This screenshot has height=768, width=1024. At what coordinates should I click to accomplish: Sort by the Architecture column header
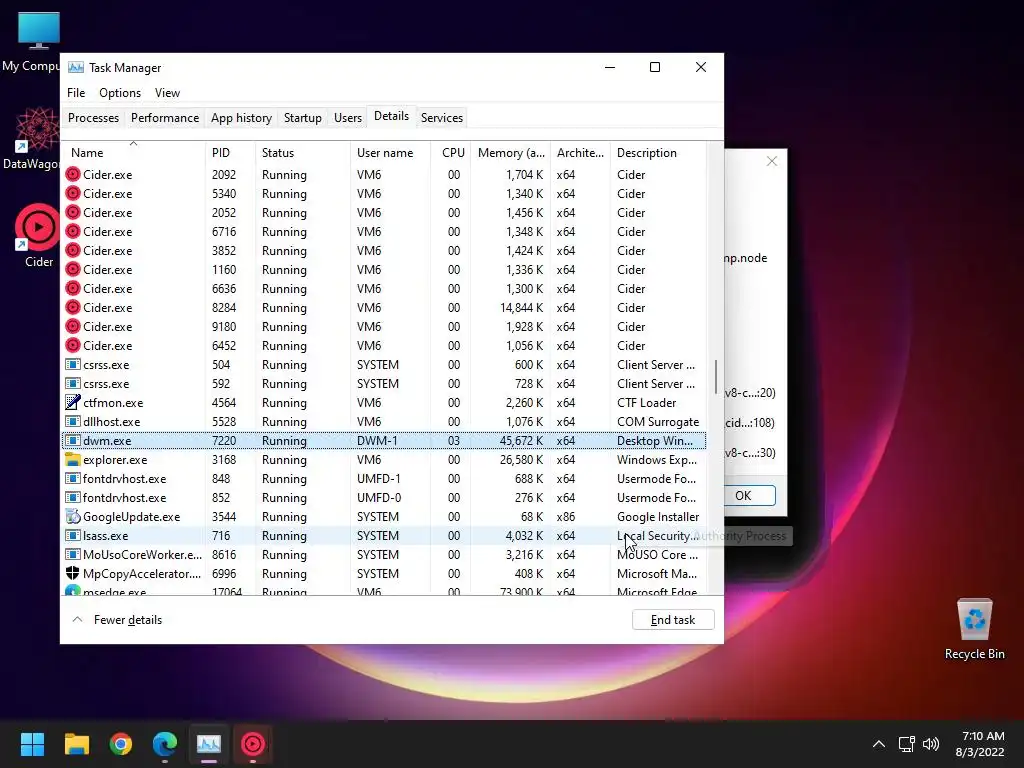coord(580,152)
